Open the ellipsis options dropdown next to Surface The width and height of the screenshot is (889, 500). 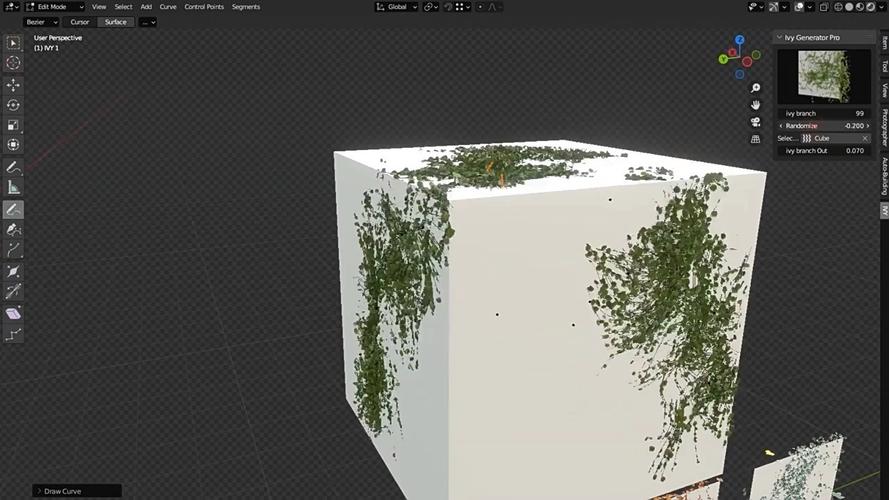pyautogui.click(x=147, y=22)
